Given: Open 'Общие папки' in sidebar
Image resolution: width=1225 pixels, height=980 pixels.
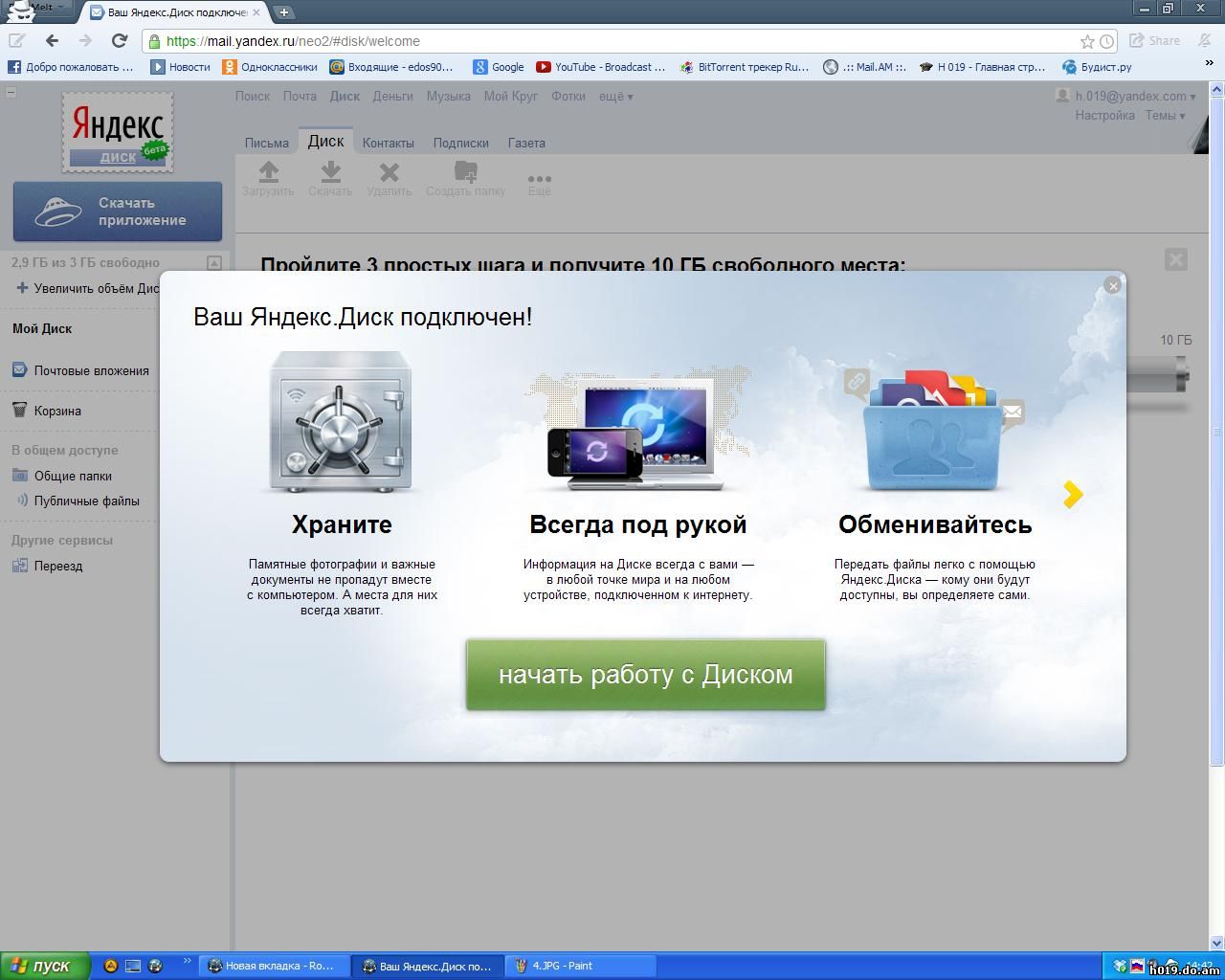Looking at the screenshot, I should pos(62,476).
